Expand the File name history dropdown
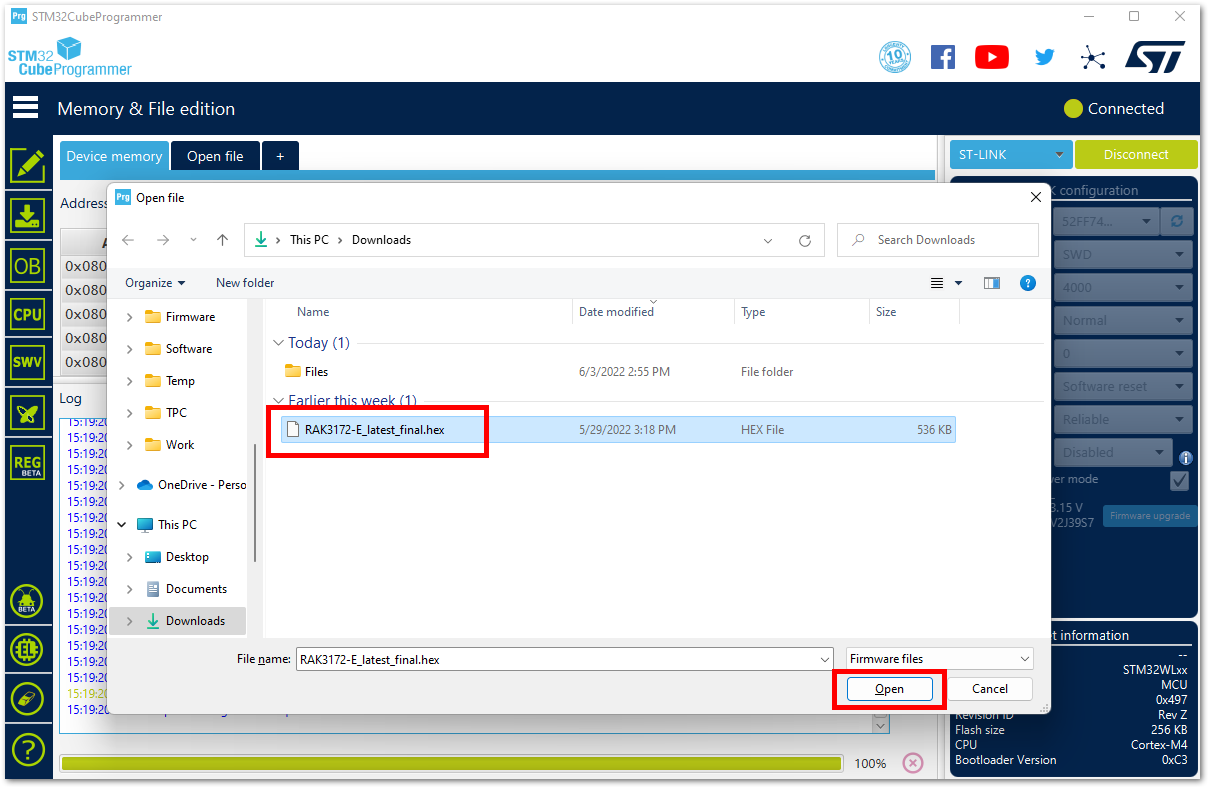This screenshot has height=788, width=1209. point(824,660)
